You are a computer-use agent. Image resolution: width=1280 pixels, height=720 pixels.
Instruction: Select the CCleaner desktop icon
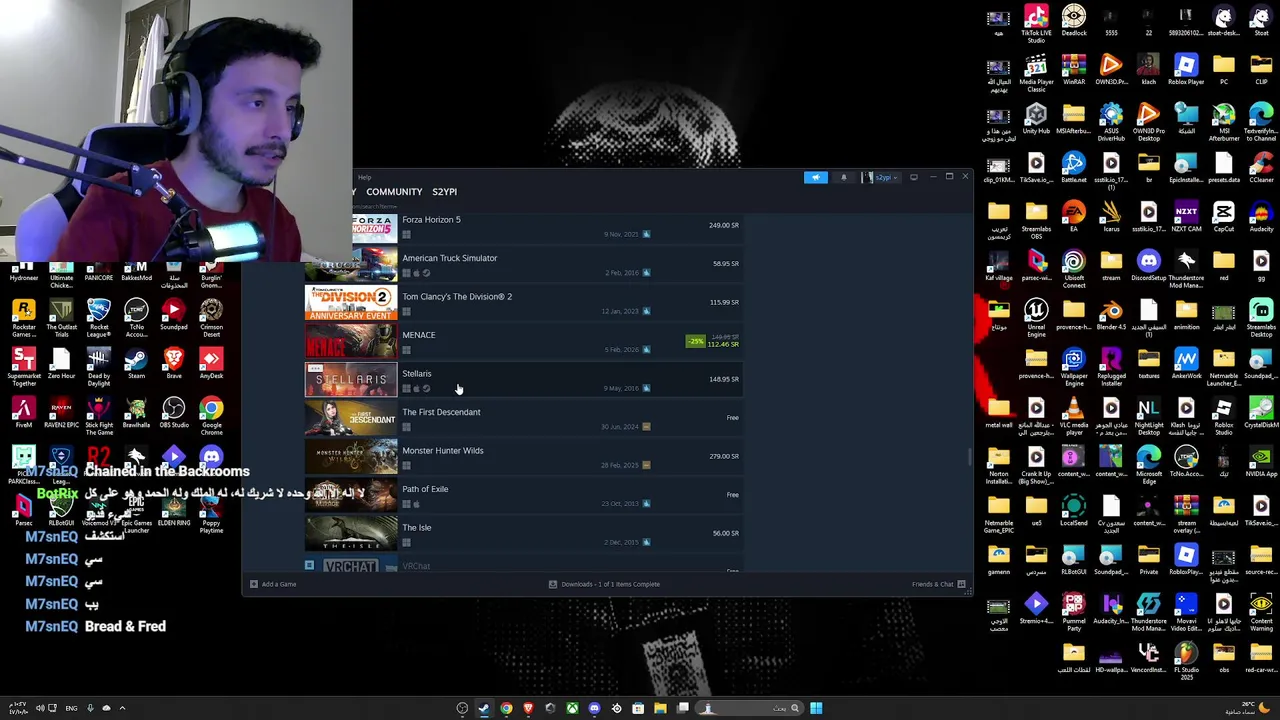1261,168
